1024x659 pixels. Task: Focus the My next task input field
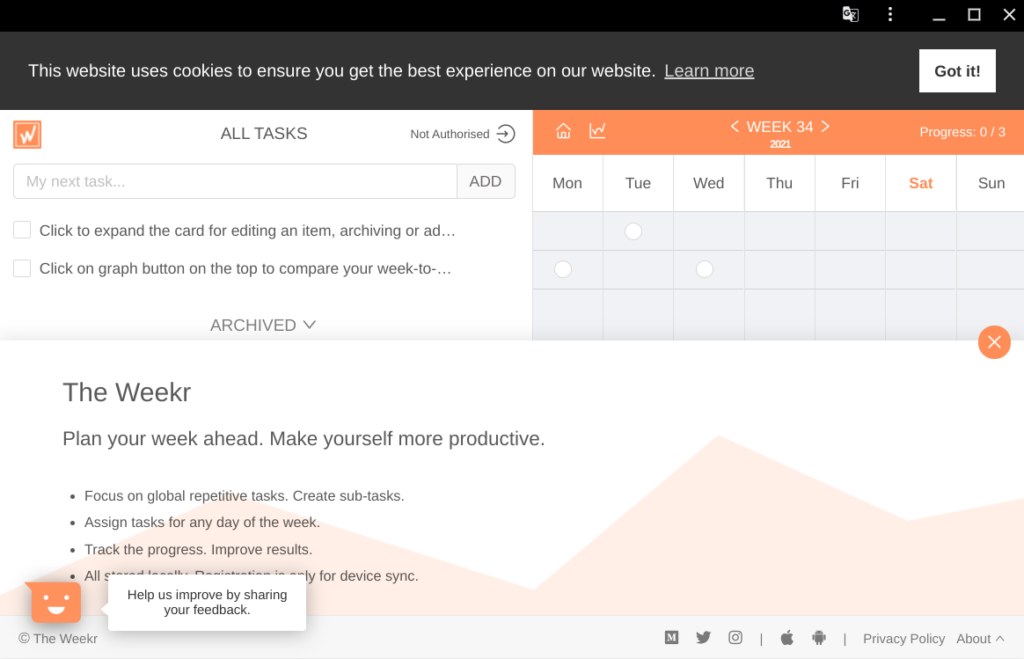(235, 182)
